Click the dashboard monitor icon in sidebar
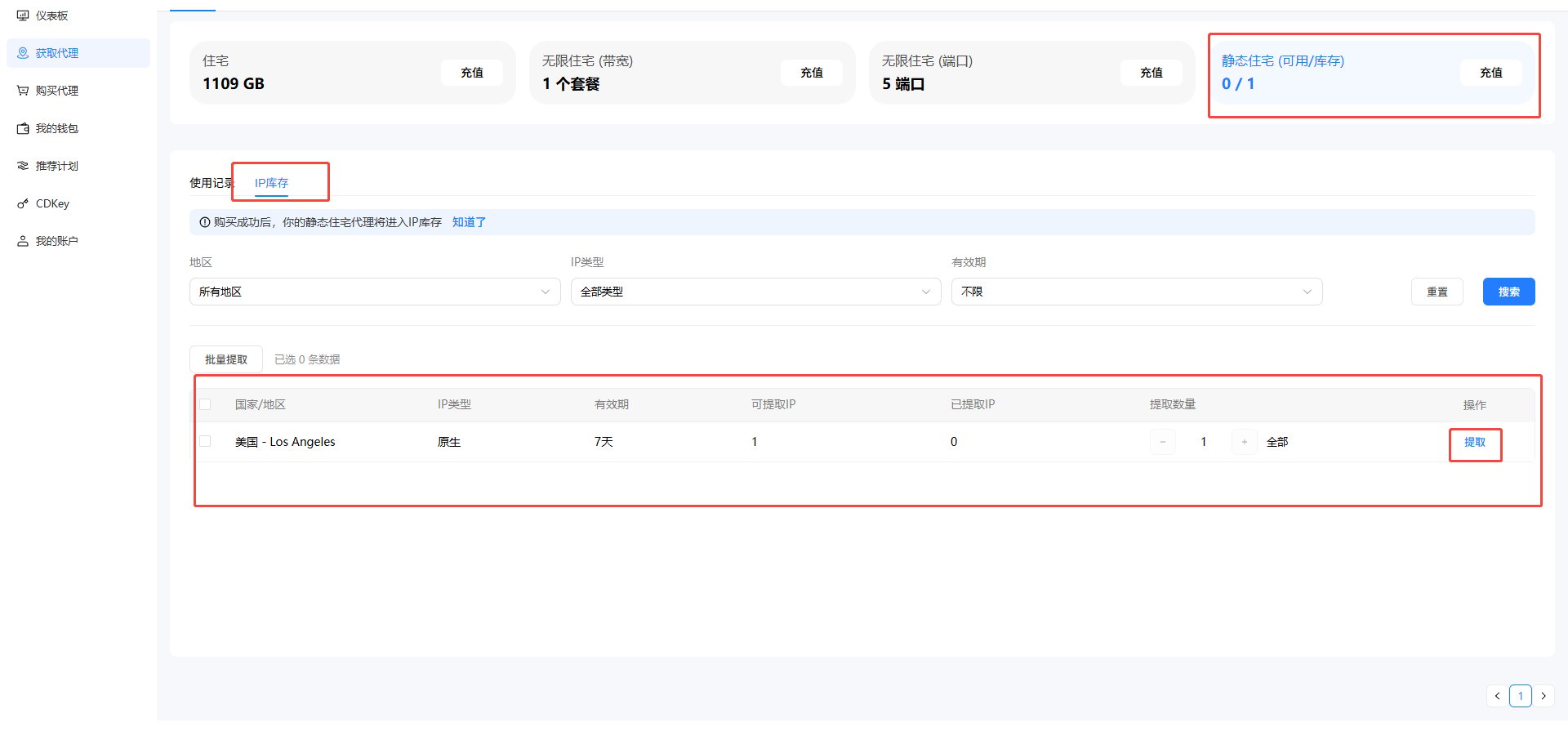This screenshot has height=740, width=1568. (x=23, y=16)
